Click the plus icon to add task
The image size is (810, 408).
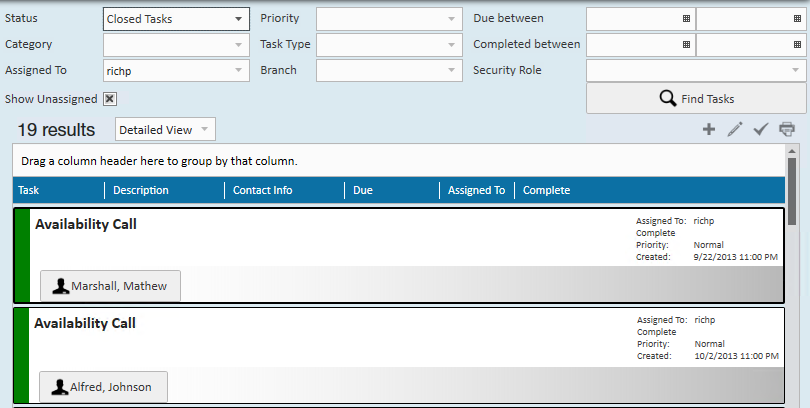[x=709, y=129]
